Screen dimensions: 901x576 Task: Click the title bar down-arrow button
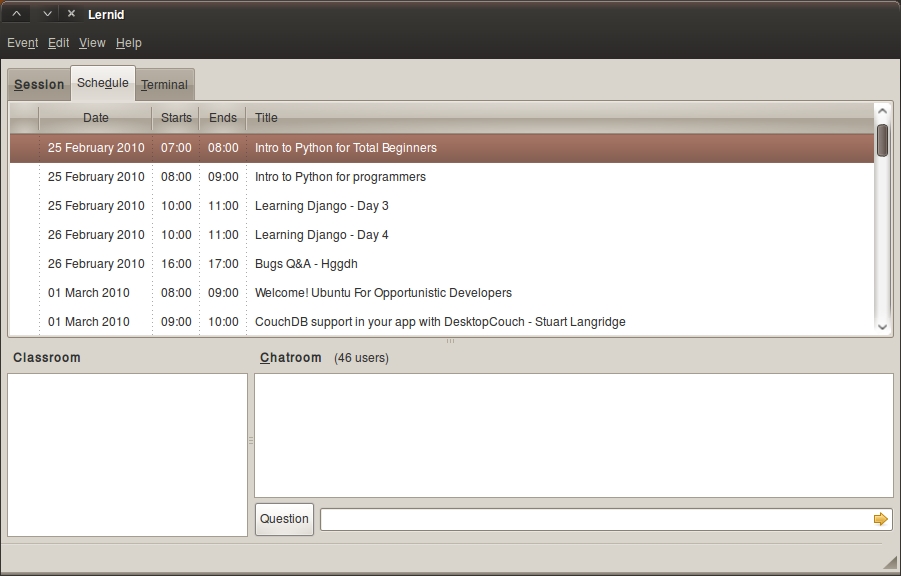point(47,14)
